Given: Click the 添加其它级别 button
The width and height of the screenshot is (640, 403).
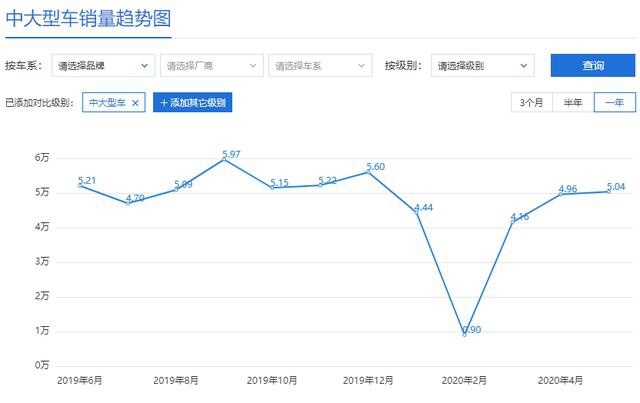Looking at the screenshot, I should 193,102.
